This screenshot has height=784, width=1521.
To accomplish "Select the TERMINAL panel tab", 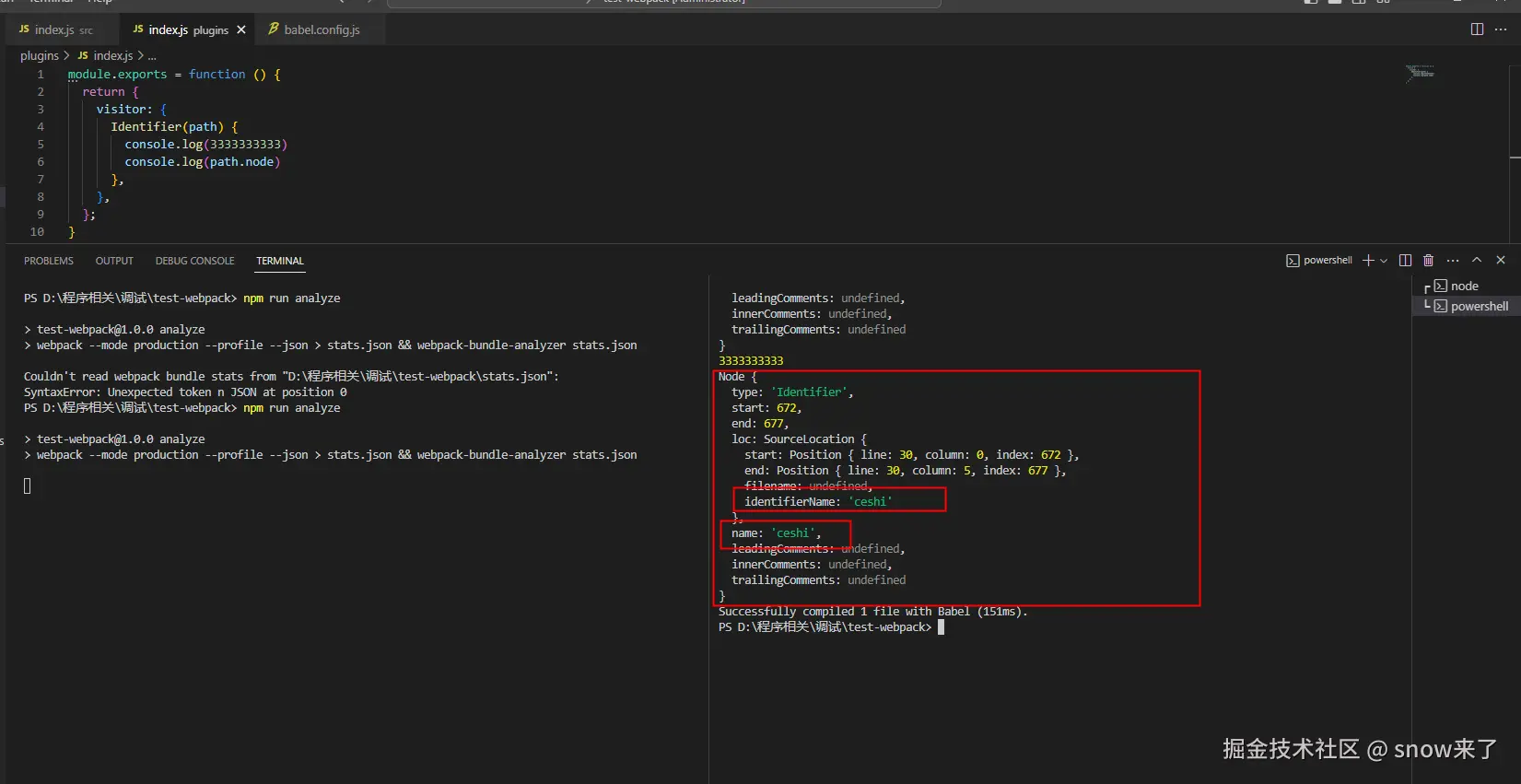I will pyautogui.click(x=280, y=261).
